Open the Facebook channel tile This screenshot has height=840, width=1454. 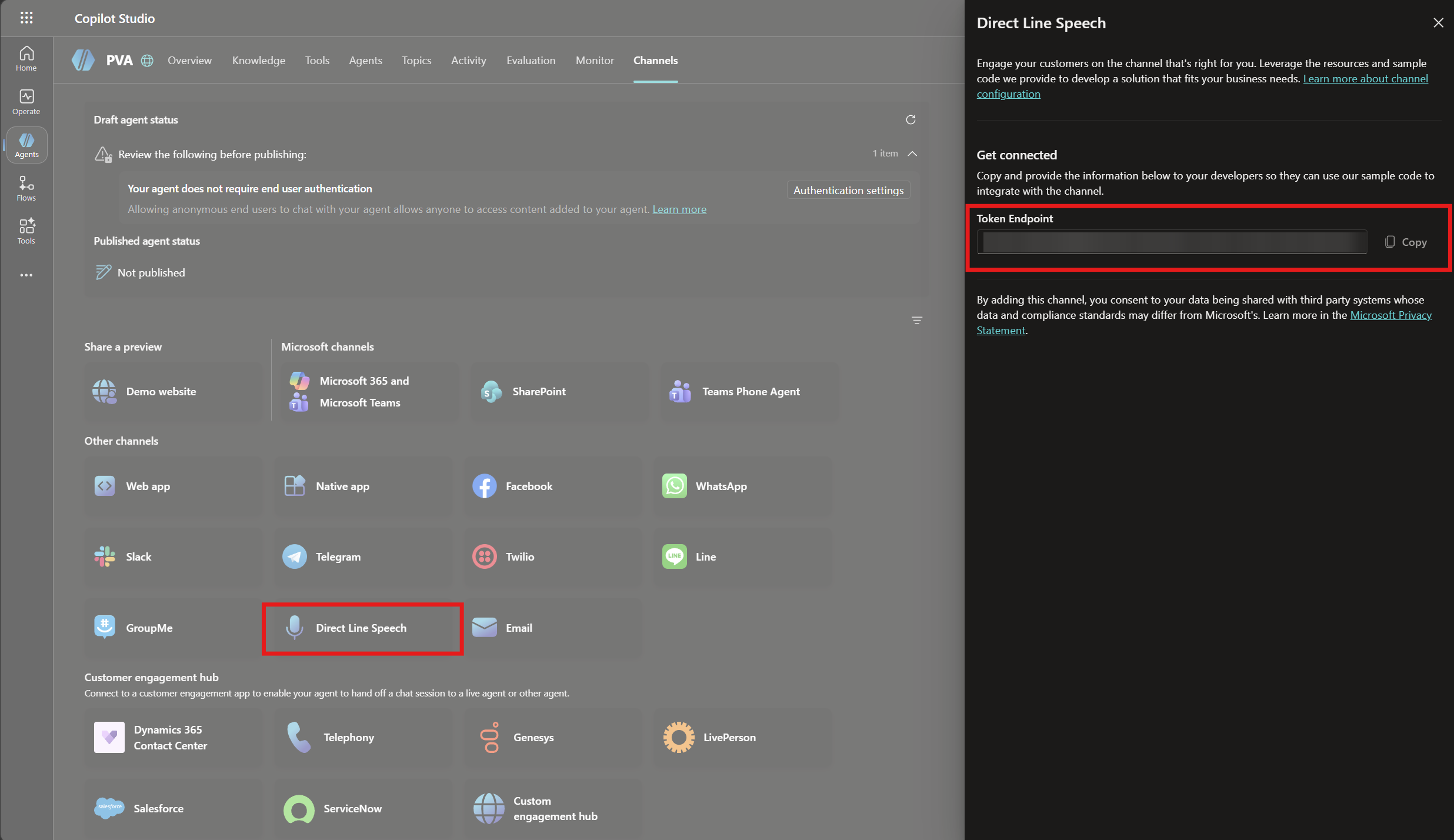click(553, 486)
